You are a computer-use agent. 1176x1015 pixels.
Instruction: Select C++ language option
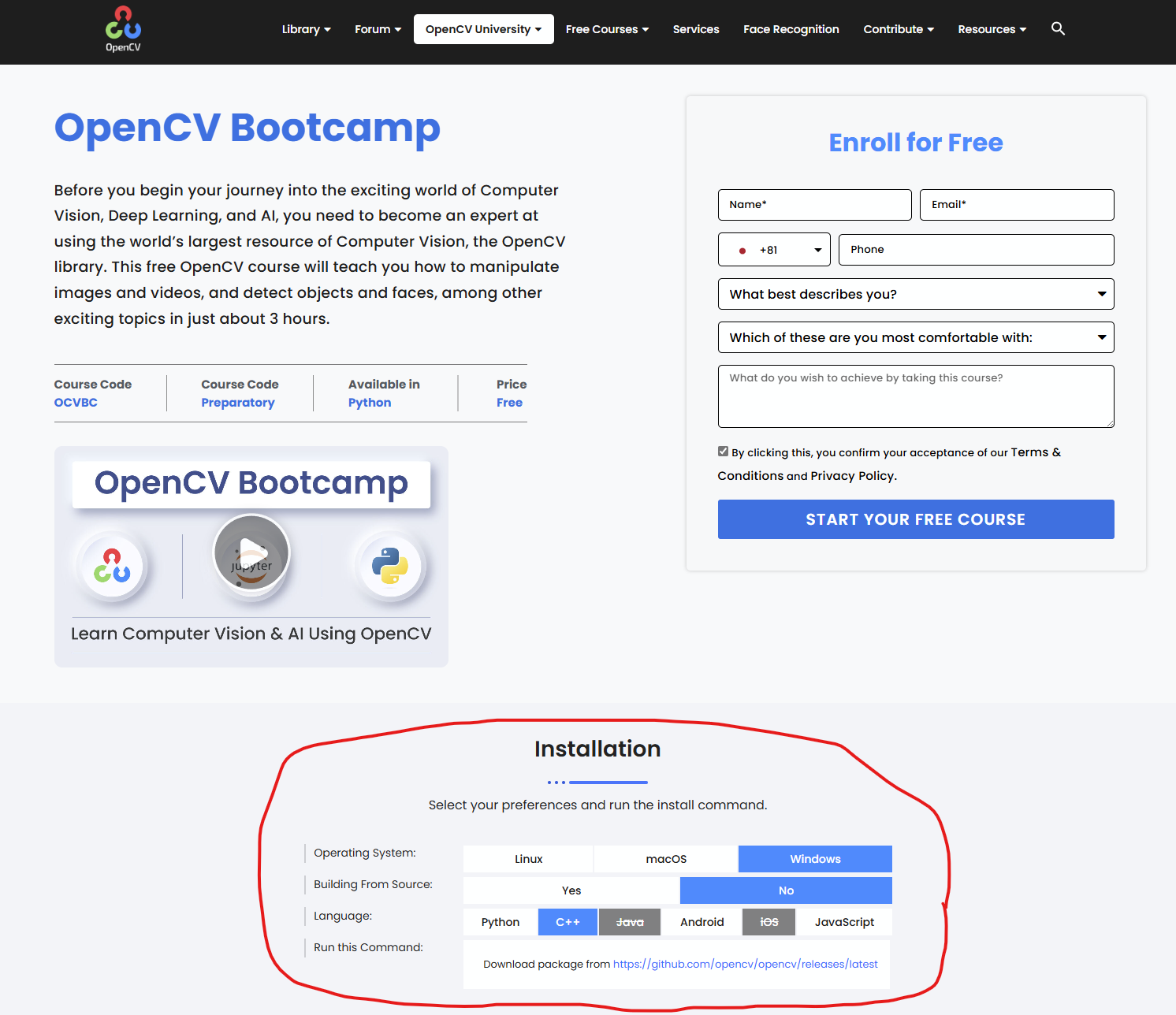pos(568,922)
